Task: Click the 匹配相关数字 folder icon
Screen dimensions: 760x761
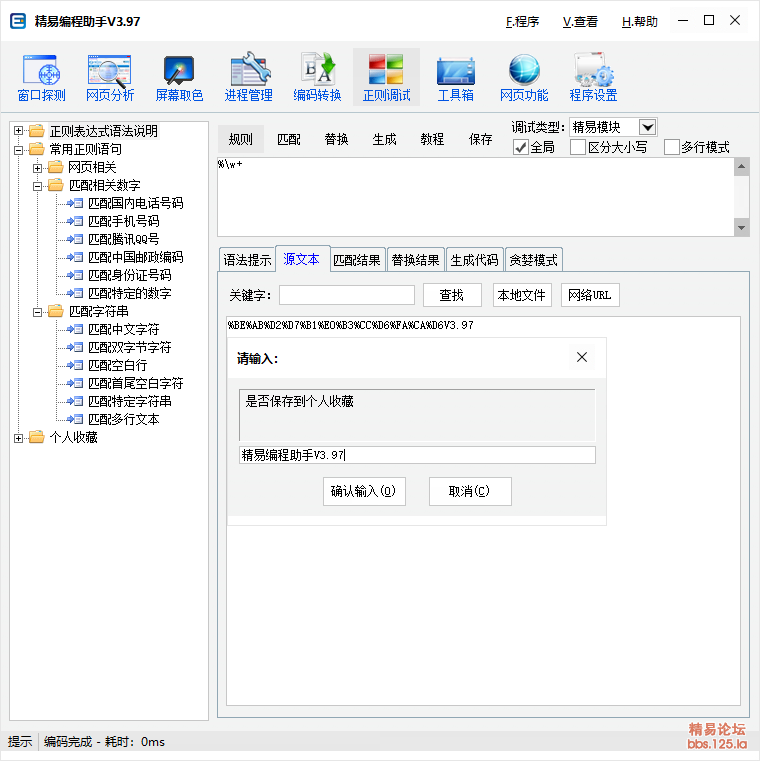Action: click(56, 185)
